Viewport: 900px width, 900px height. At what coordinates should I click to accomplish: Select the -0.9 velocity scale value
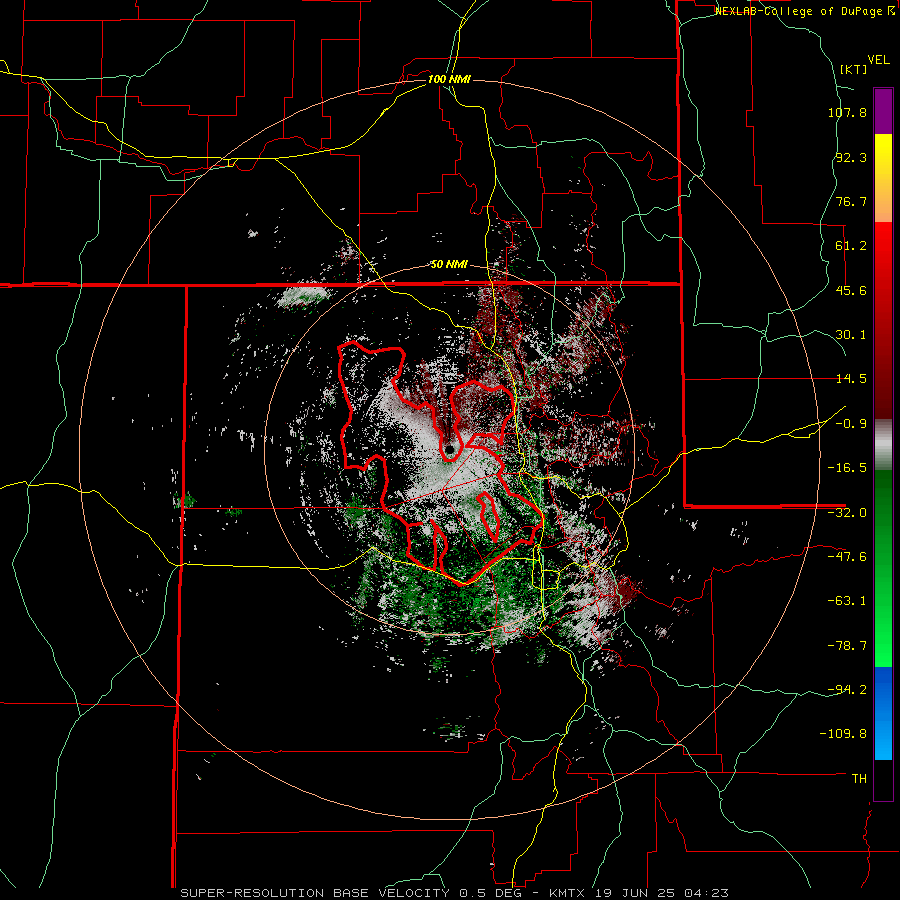851,424
